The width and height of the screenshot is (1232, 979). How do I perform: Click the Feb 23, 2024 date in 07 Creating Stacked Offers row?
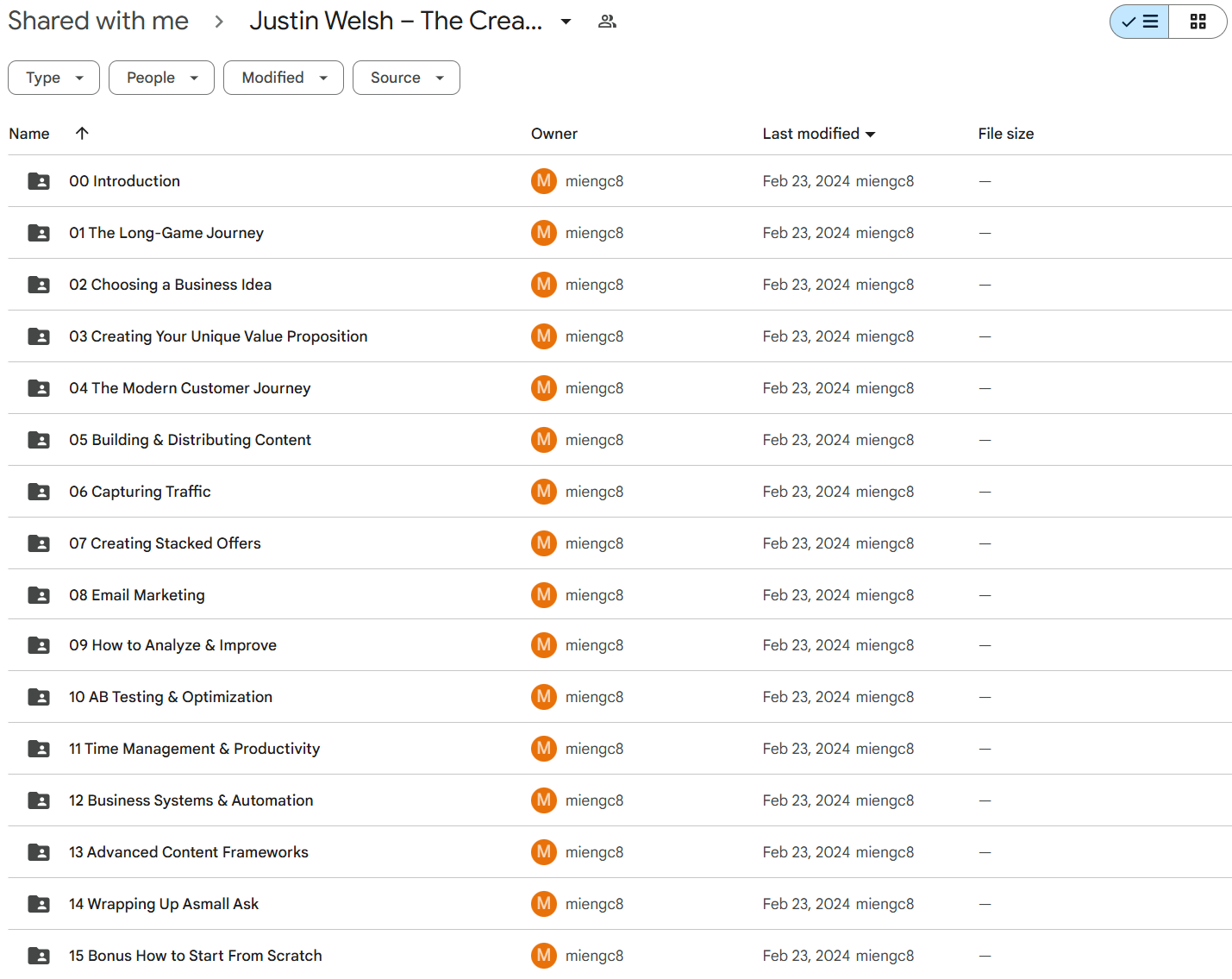(806, 543)
